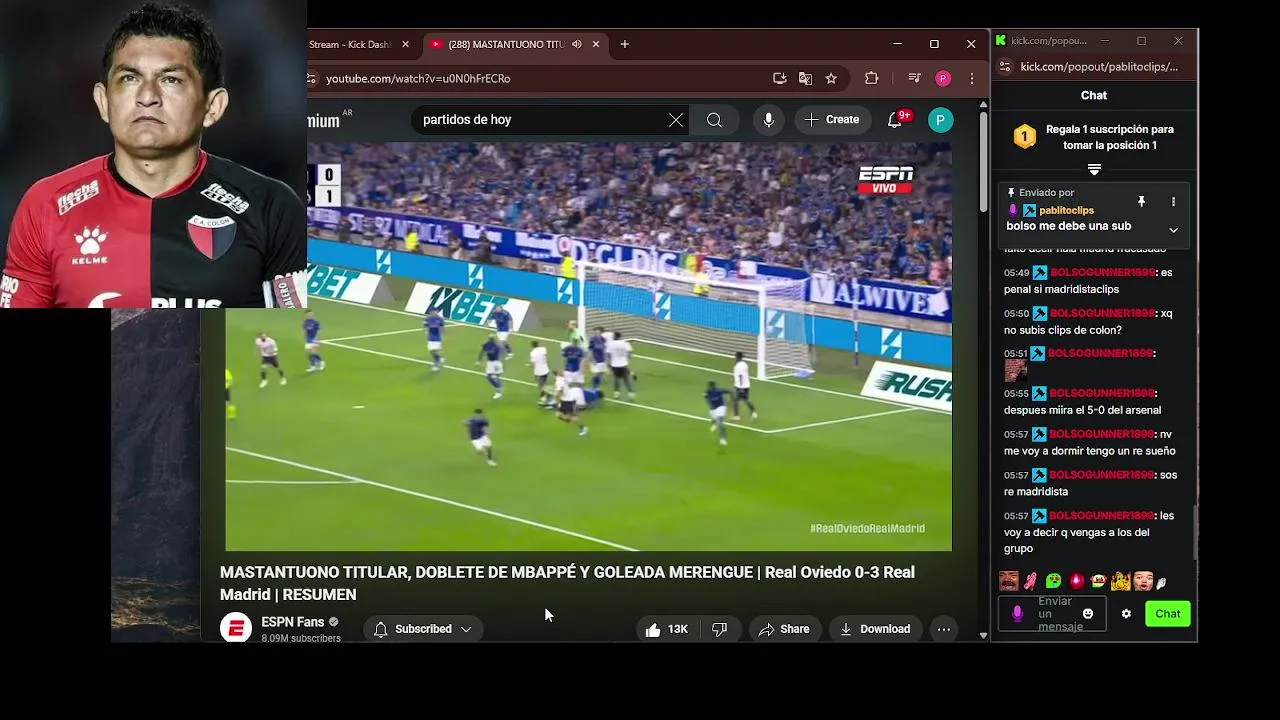Click message 'despues miira el 5-0 del arsenal'
The image size is (1280, 720).
click(x=1082, y=402)
